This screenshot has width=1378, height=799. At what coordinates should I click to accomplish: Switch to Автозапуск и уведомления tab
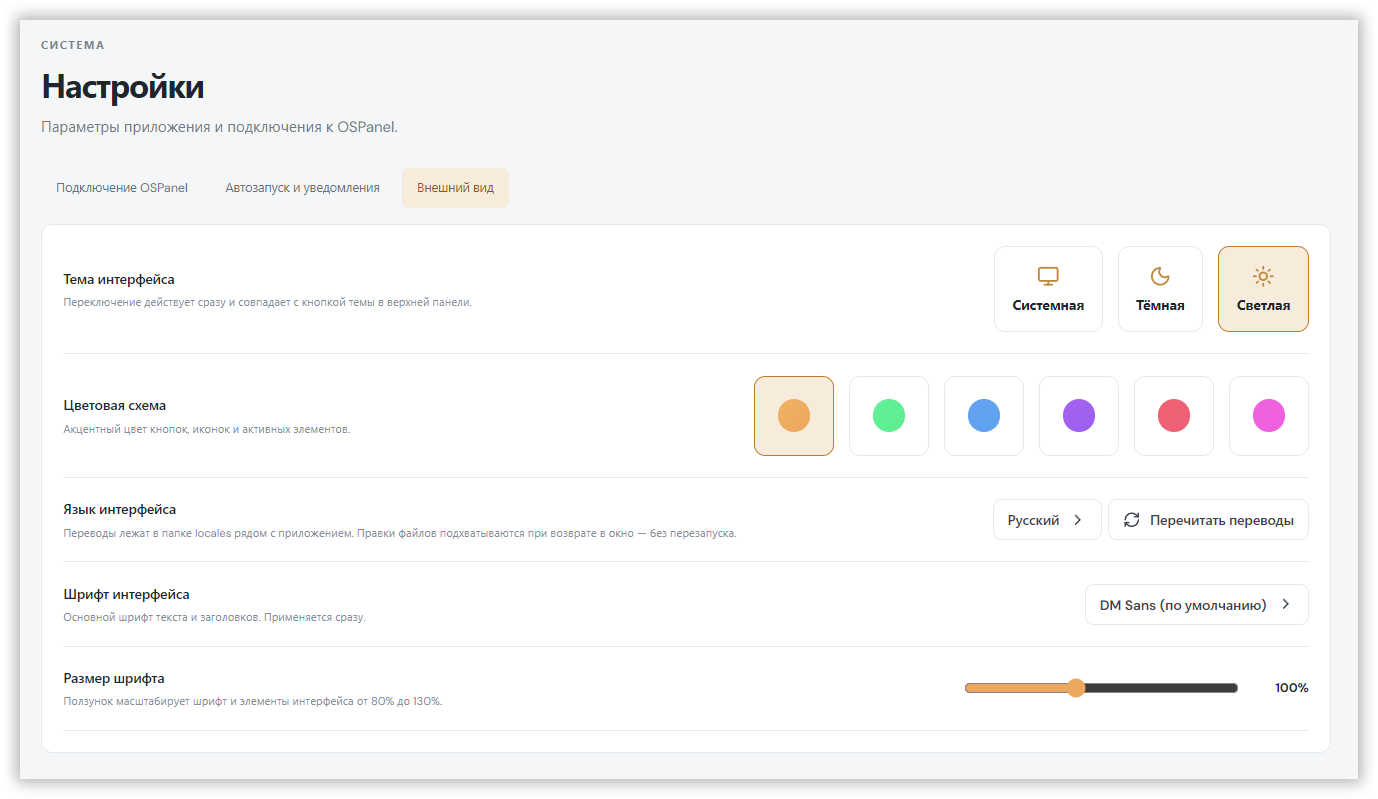(x=303, y=188)
